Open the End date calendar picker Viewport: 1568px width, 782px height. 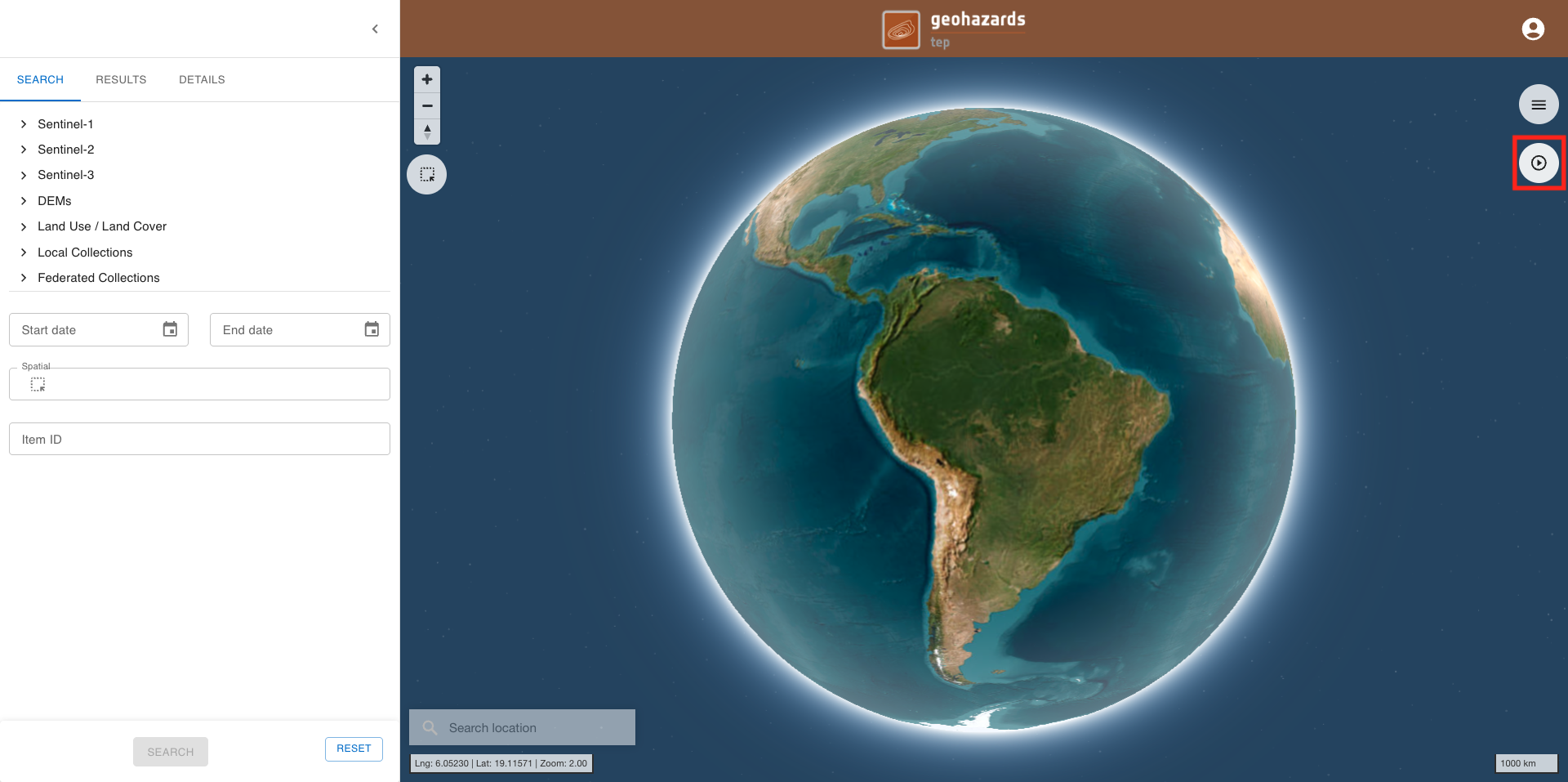point(372,329)
